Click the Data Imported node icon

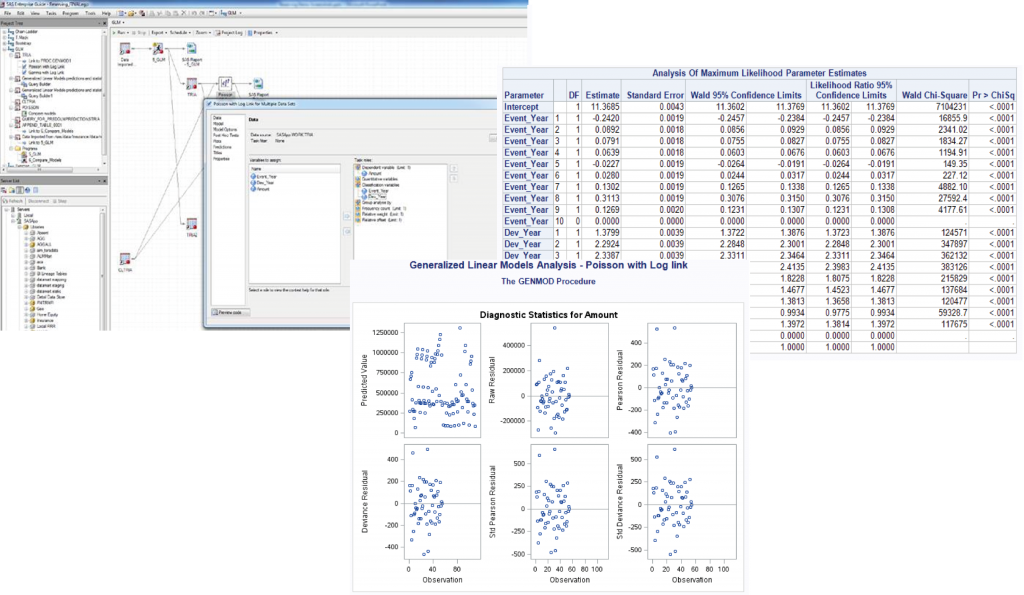(x=126, y=49)
